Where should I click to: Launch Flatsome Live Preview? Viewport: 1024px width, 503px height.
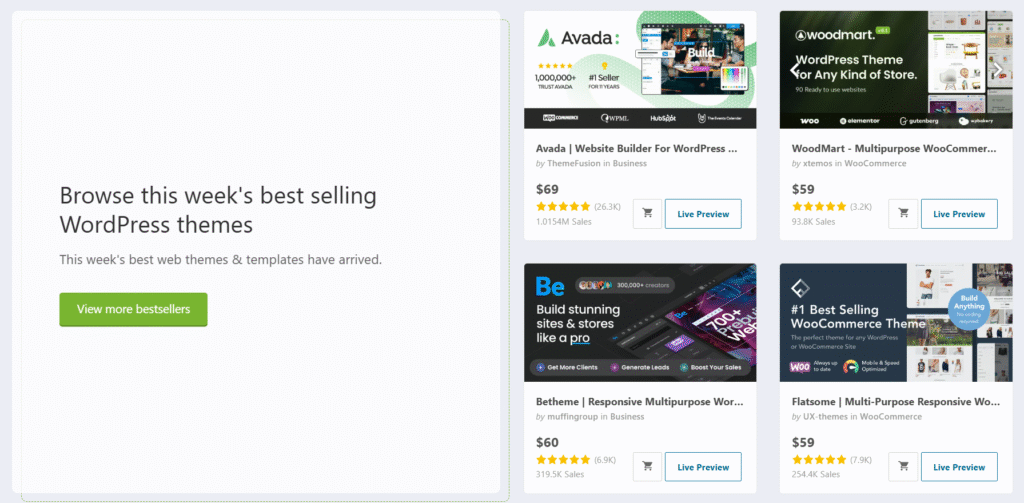pos(959,467)
